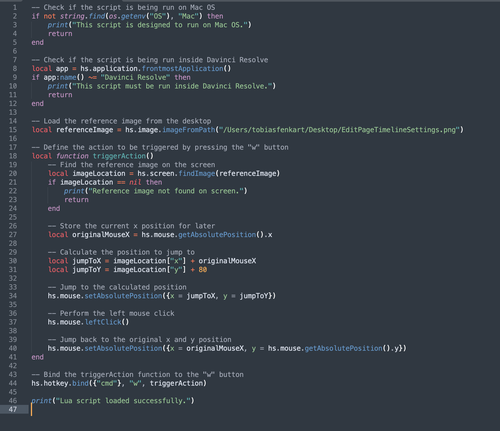Click the string "This script is designed to run on Mac OS."
The image size is (500, 431).
click(x=160, y=25)
